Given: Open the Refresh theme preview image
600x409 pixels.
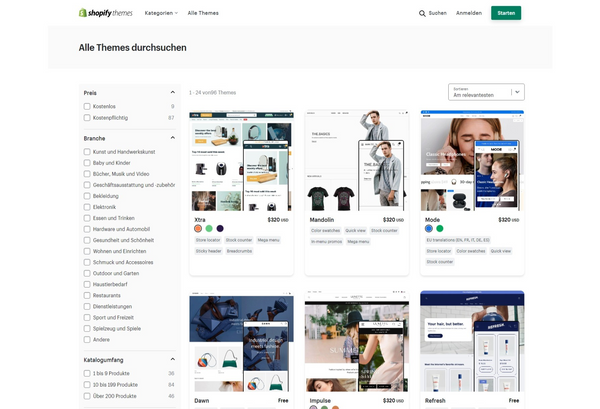Looking at the screenshot, I should (472, 341).
